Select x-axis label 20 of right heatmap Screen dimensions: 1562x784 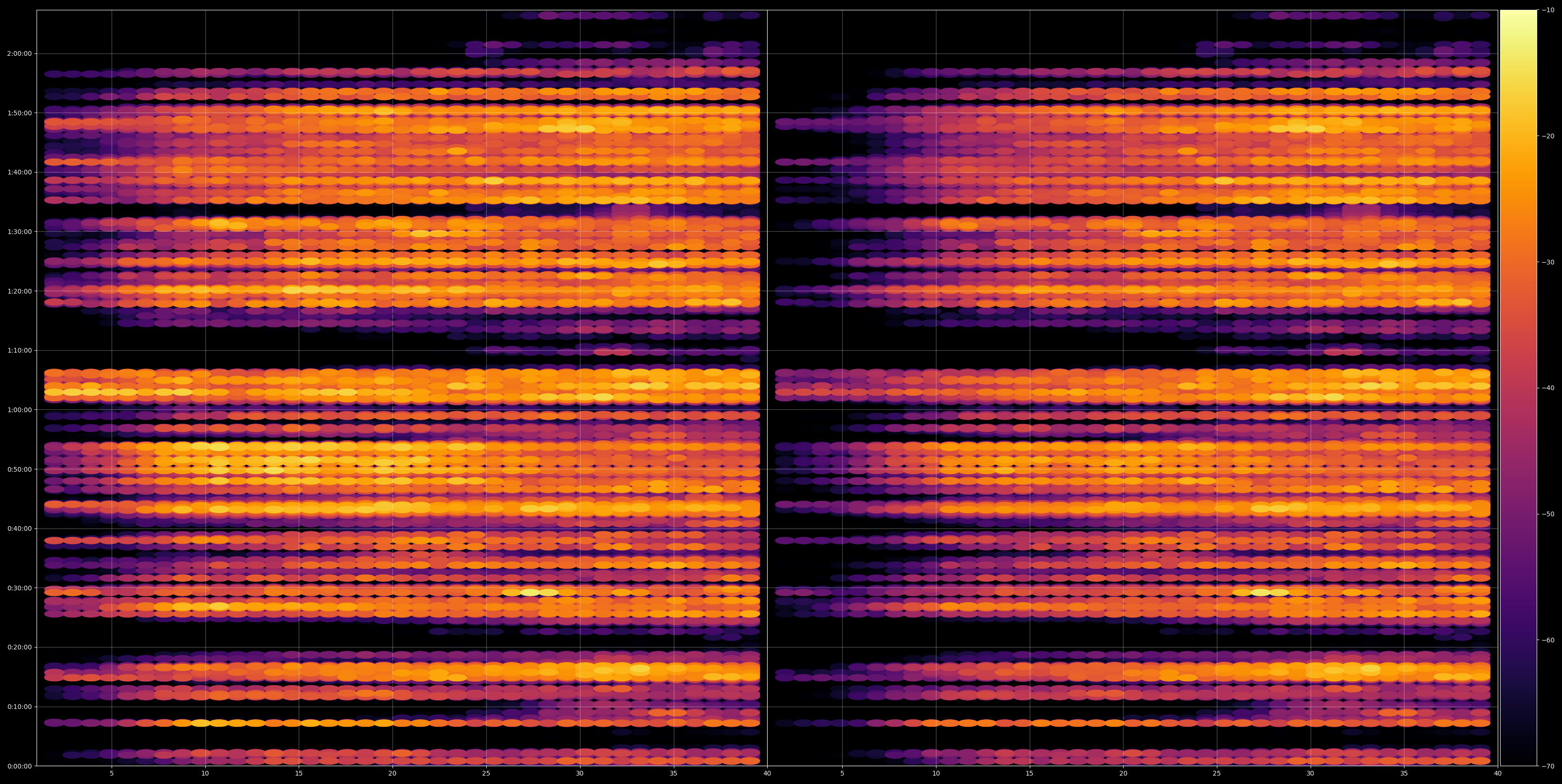(1123, 774)
